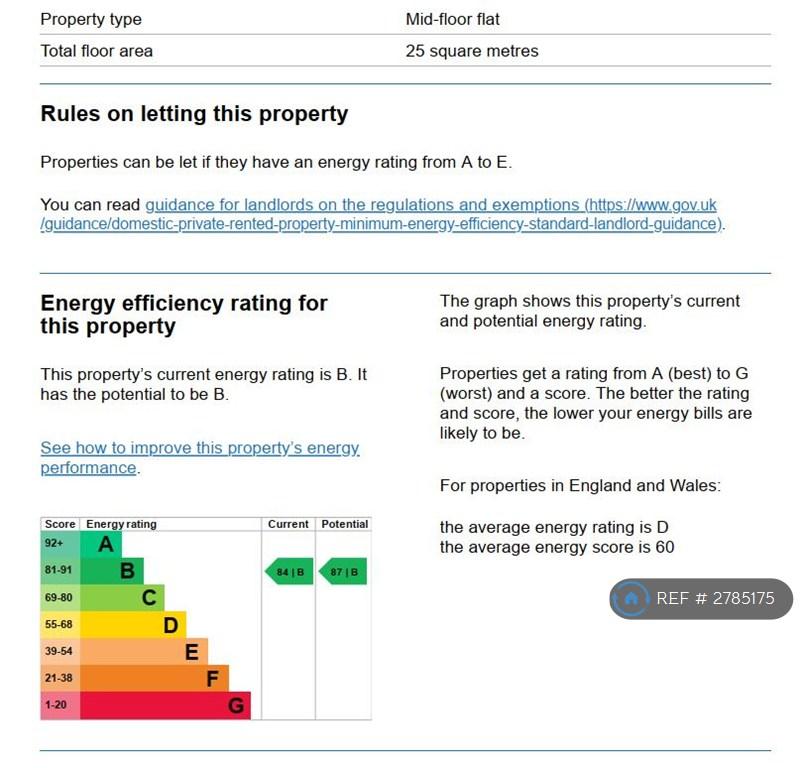Click the yellow D rating bar
This screenshot has width=805, height=768.
pos(133,625)
